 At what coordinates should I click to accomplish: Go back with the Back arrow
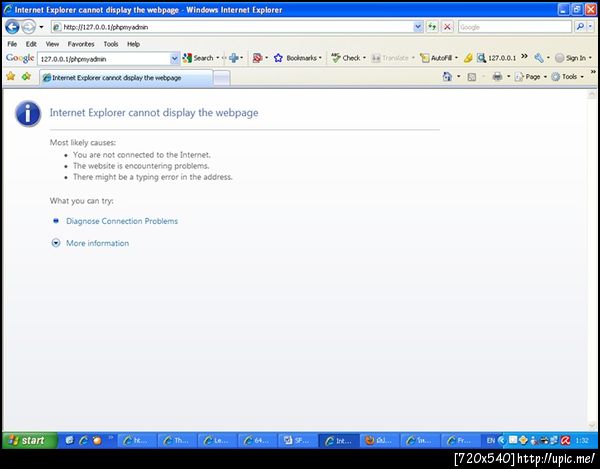tap(13, 27)
